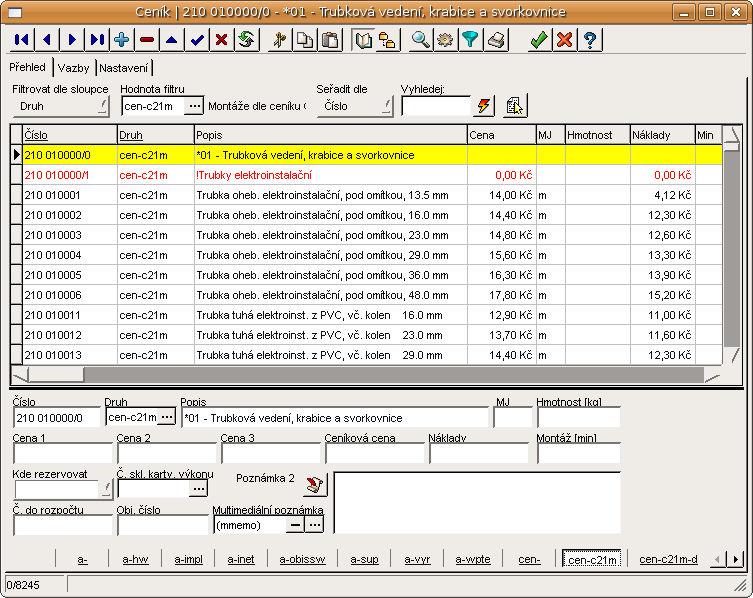The height and width of the screenshot is (598, 753).
Task: Click the Poznámka 2 edit button
Action: 315,484
